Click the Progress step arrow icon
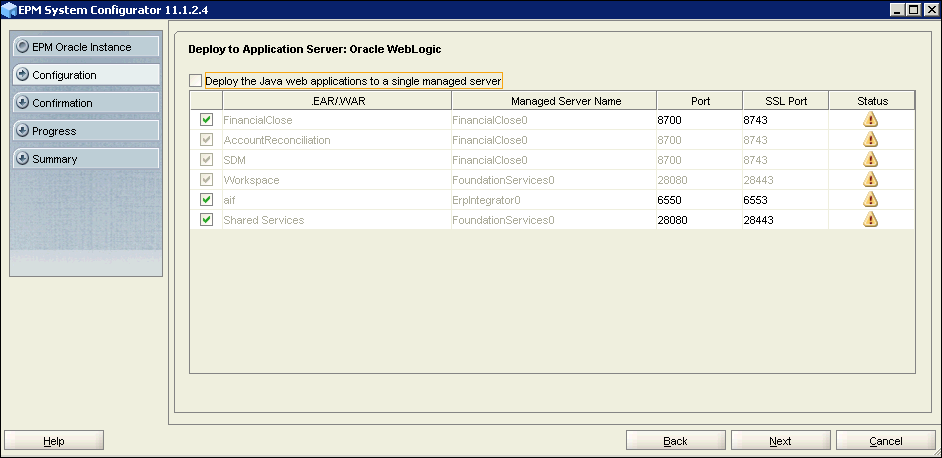Image resolution: width=942 pixels, height=458 pixels. point(23,130)
